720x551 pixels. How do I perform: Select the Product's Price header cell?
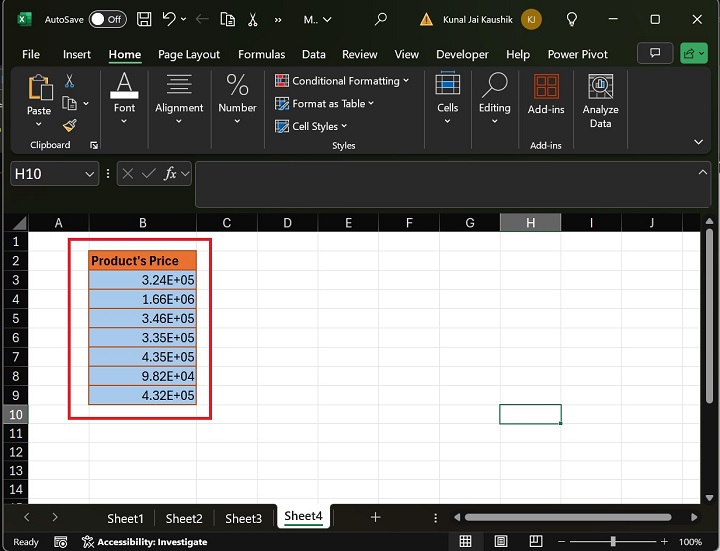[142, 261]
